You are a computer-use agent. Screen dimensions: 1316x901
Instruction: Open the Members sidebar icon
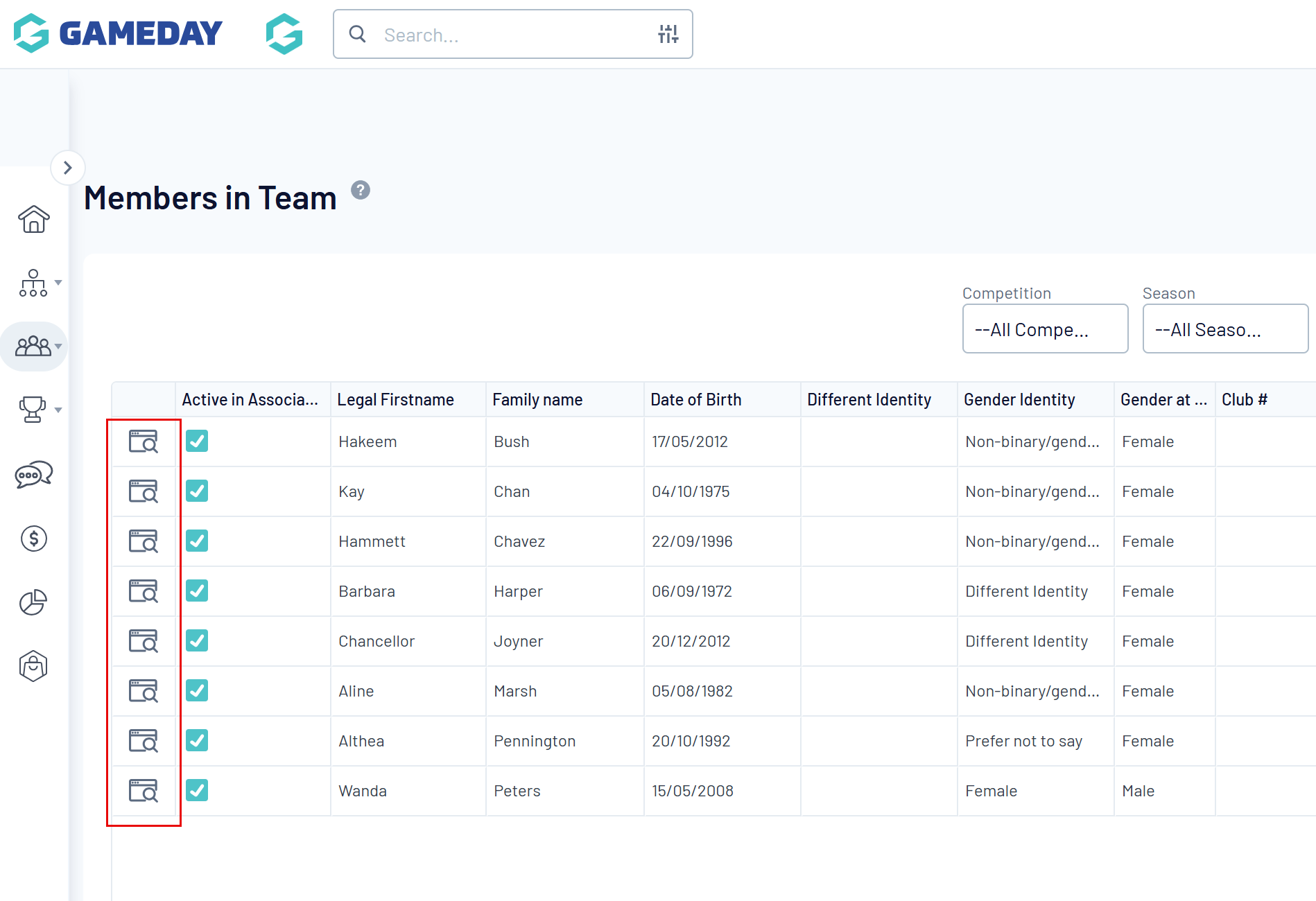33,346
